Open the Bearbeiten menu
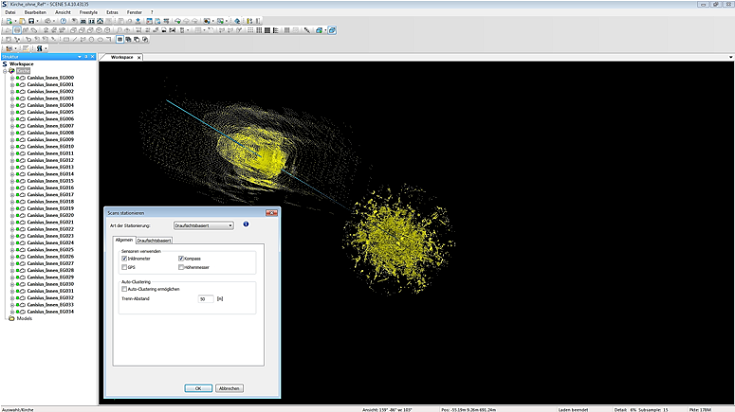The height and width of the screenshot is (412, 735). coord(35,12)
